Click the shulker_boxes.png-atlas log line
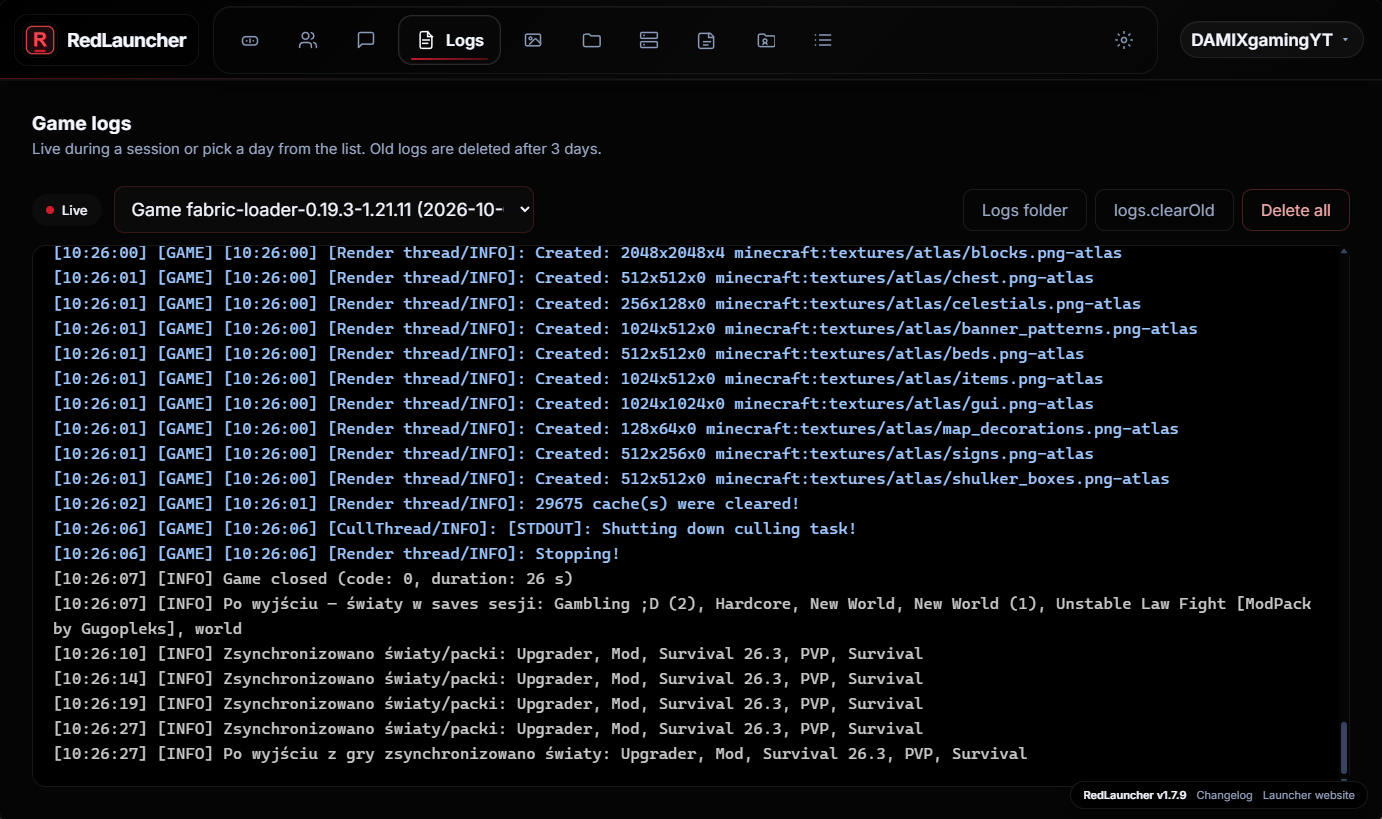The height and width of the screenshot is (819, 1382). pos(611,479)
